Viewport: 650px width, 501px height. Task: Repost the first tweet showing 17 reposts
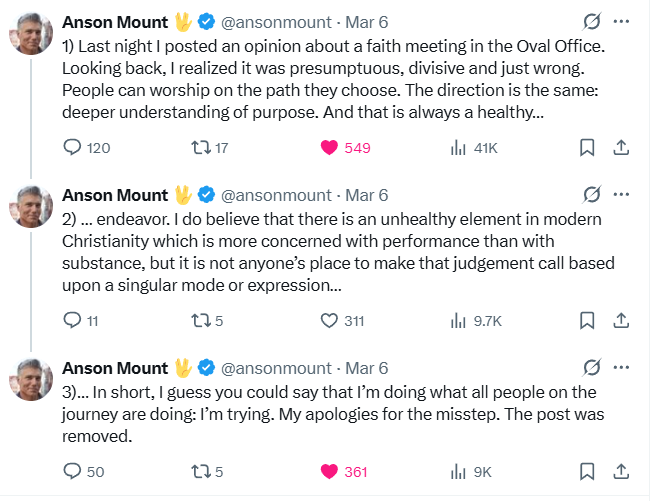point(200,148)
